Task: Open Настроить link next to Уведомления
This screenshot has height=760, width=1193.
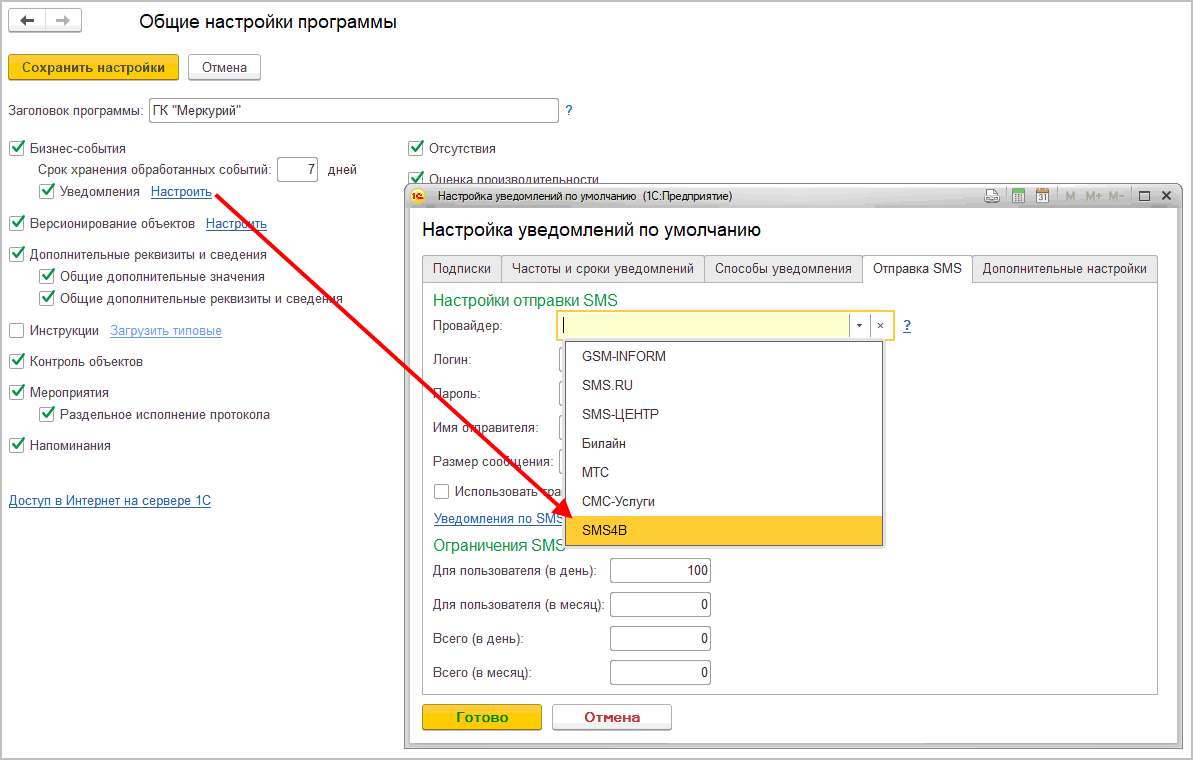Action: [x=181, y=192]
